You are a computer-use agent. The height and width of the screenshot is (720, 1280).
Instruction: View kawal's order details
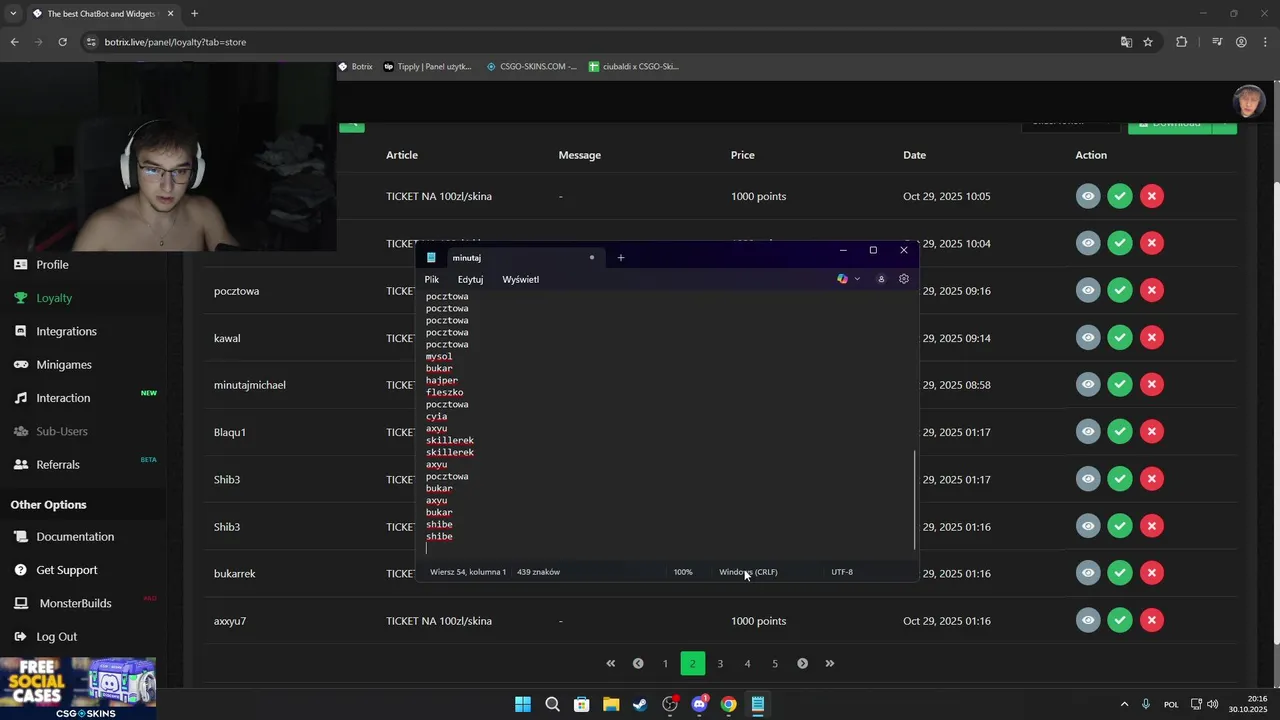click(1088, 337)
